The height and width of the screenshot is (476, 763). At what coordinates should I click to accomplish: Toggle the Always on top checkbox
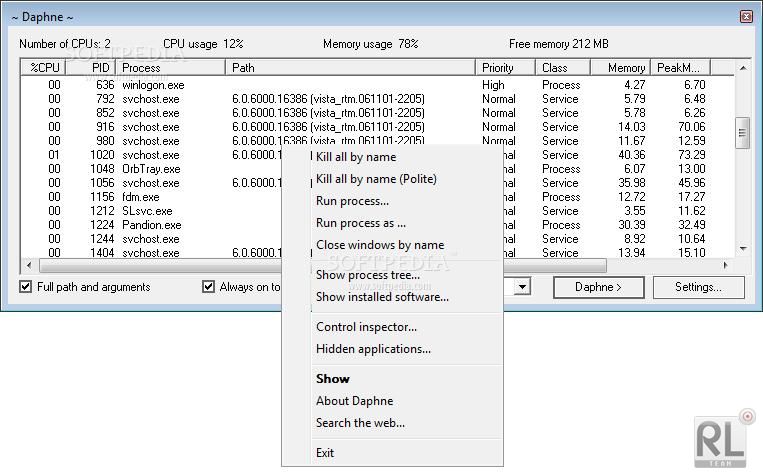[x=208, y=287]
